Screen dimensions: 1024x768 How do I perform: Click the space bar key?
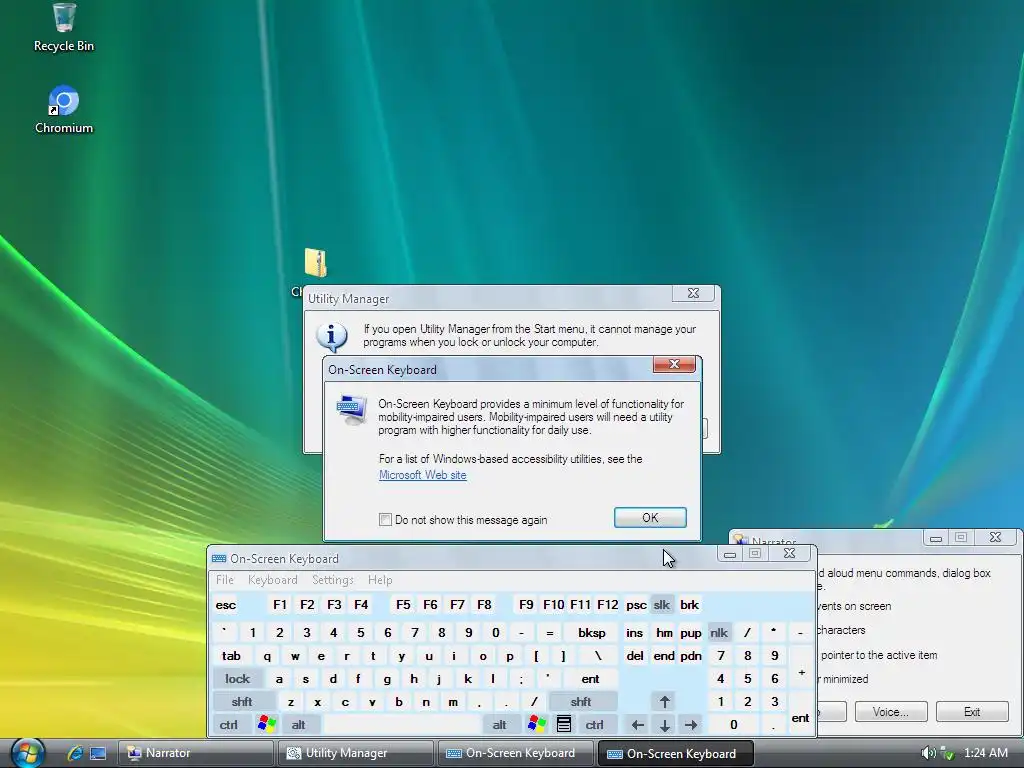click(x=402, y=724)
